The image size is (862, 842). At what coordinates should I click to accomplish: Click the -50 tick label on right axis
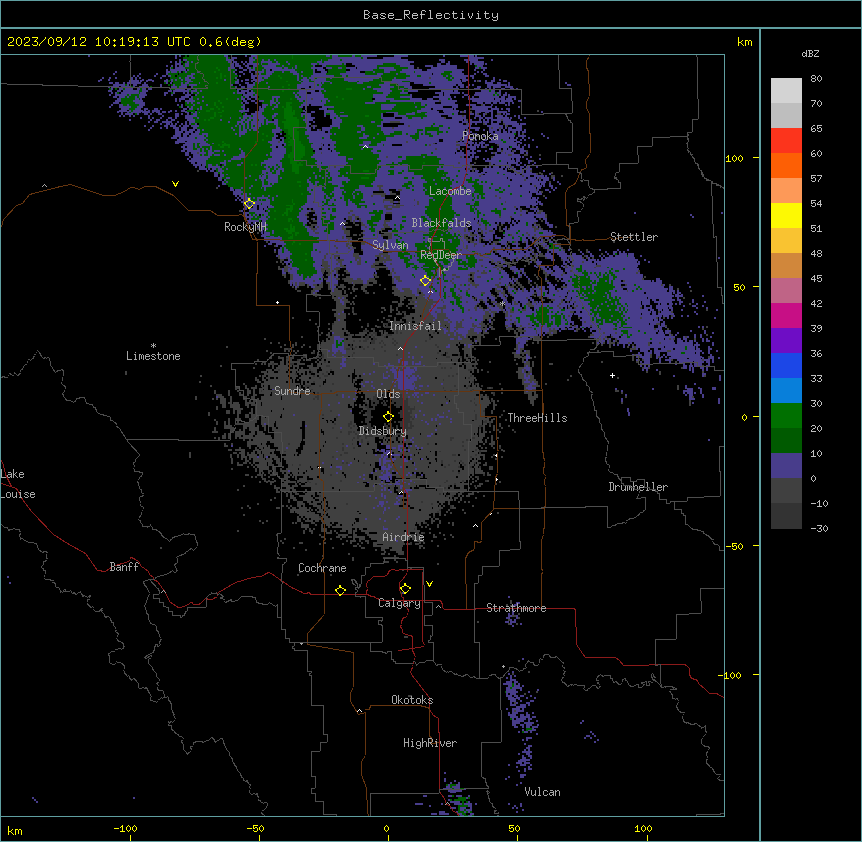pyautogui.click(x=734, y=546)
